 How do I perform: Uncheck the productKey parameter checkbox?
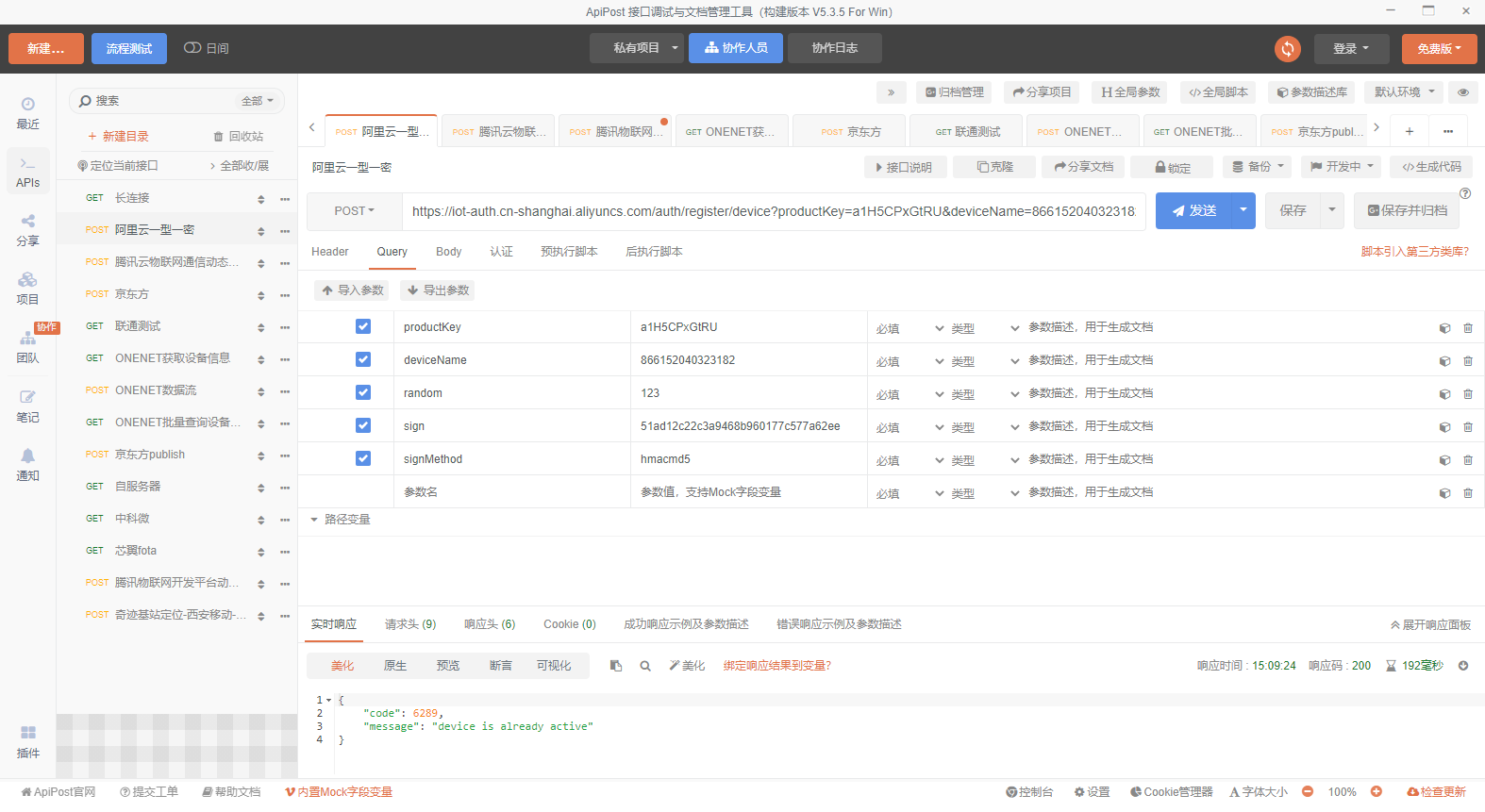coord(363,326)
